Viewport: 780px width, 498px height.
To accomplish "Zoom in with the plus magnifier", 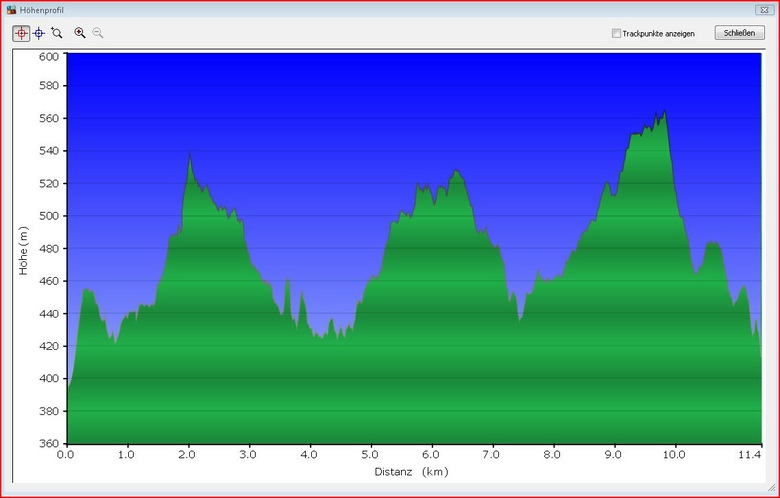I will click(80, 33).
